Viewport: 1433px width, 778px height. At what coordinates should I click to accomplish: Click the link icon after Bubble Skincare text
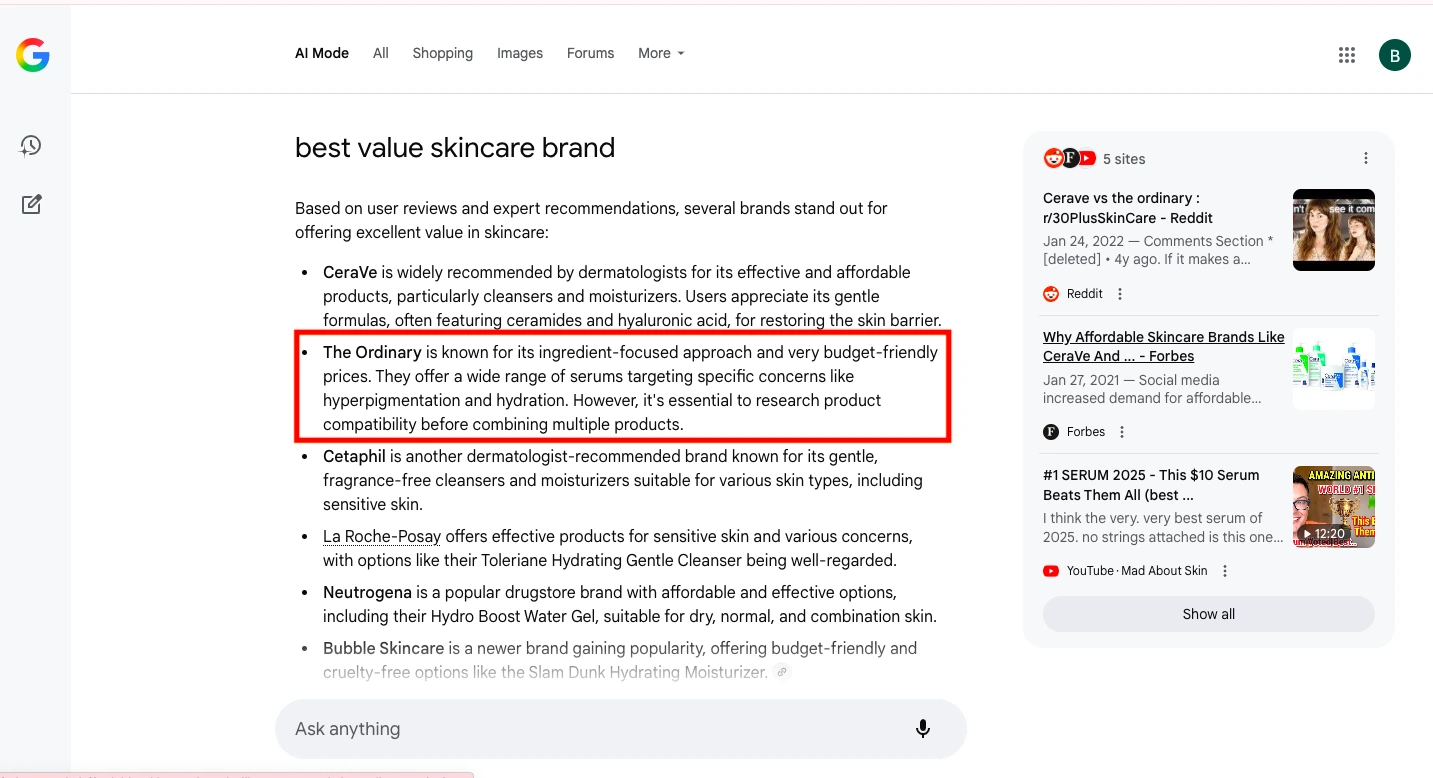pos(782,672)
